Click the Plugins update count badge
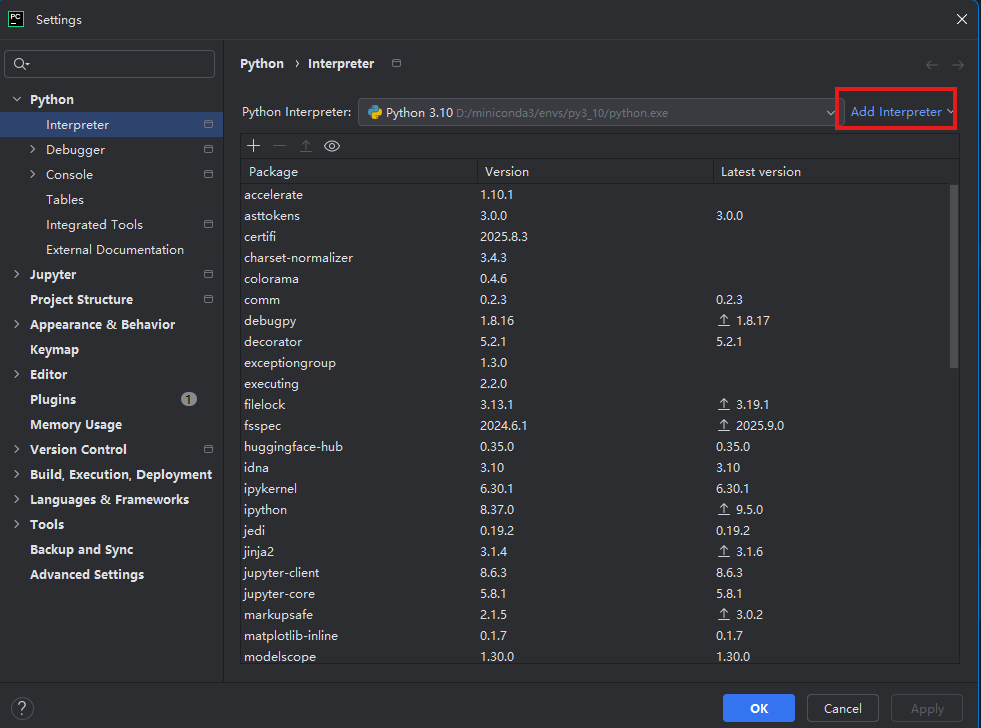981x728 pixels. tap(189, 399)
